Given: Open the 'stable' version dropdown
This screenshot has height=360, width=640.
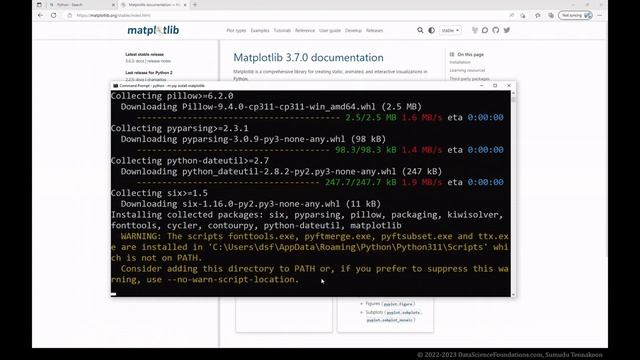Looking at the screenshot, I should tap(450, 30).
